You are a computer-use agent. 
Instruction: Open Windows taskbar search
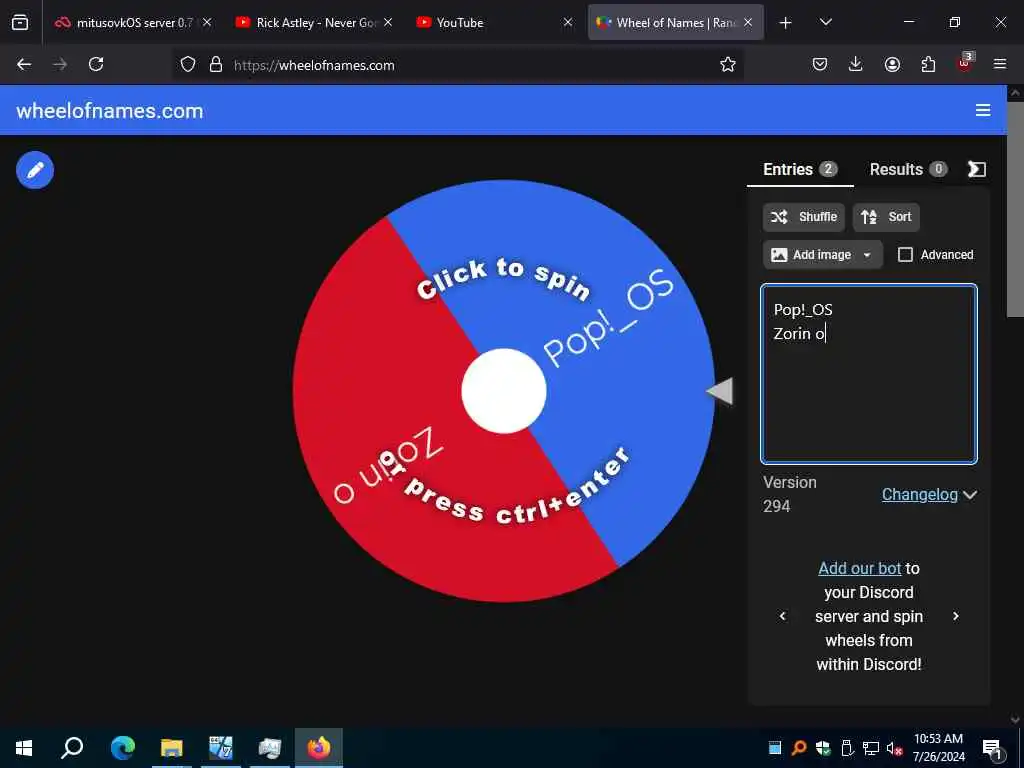click(72, 748)
